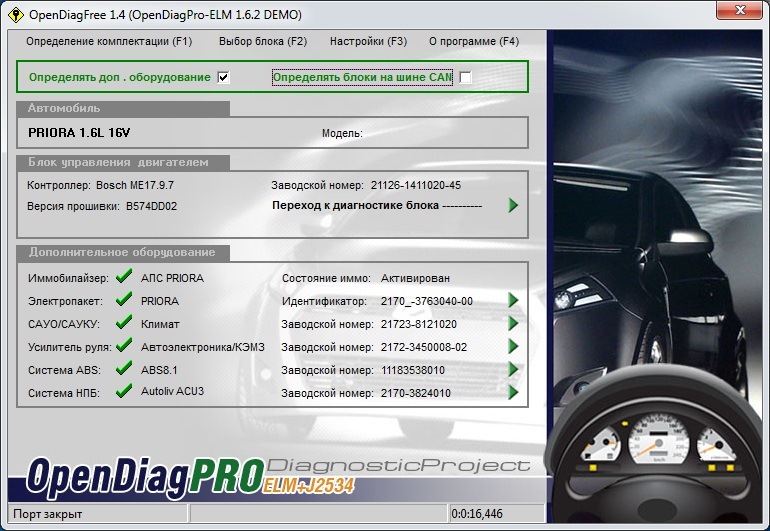Click the Иммобилайзер green check mark
770x531 pixels.
(124, 276)
